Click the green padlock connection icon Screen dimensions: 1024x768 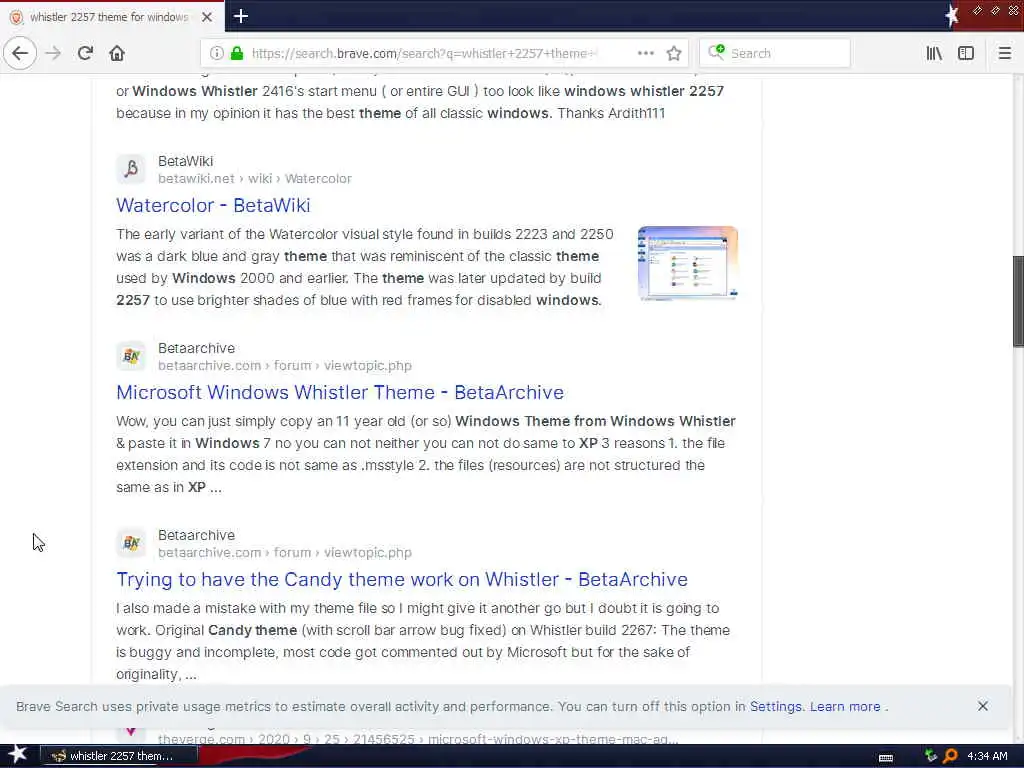[x=237, y=53]
